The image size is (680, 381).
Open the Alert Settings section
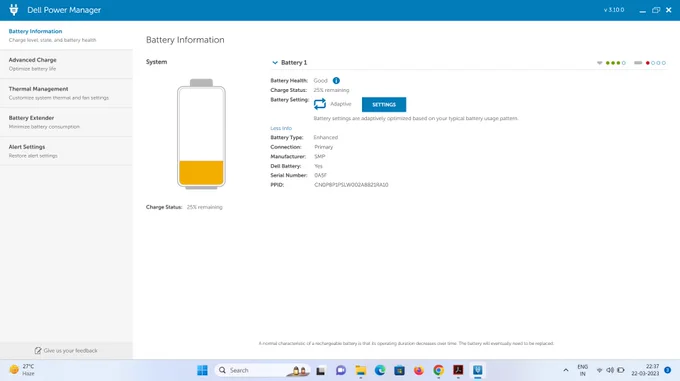66,151
